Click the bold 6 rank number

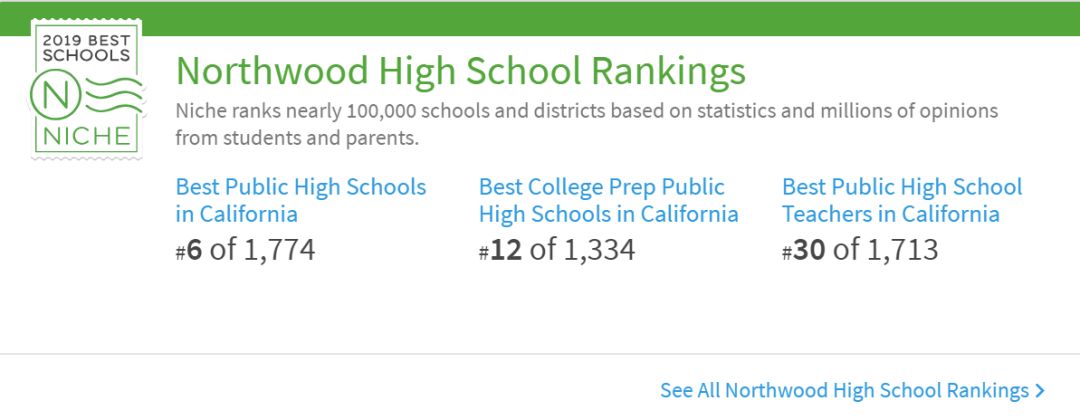[x=194, y=250]
